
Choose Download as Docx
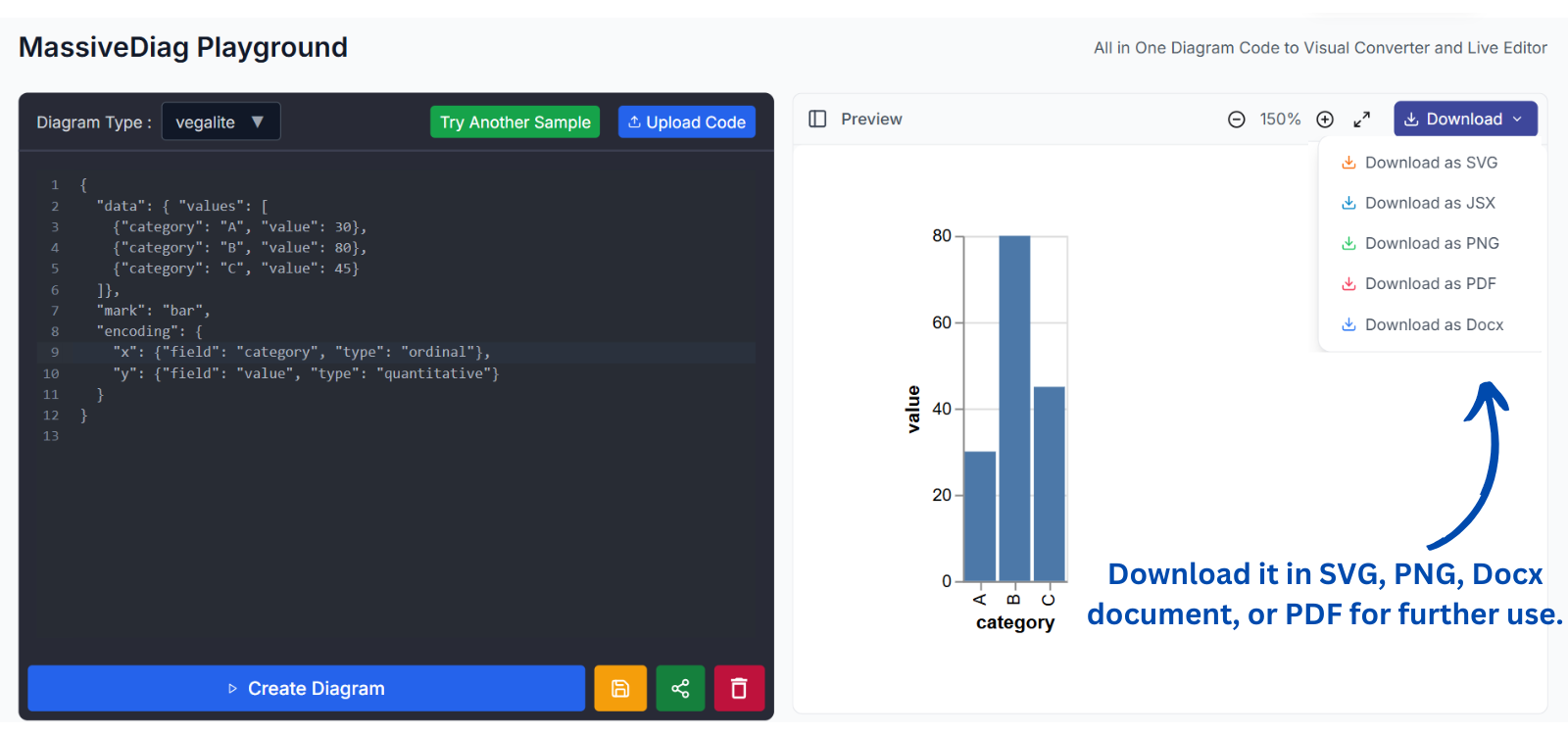point(1422,324)
